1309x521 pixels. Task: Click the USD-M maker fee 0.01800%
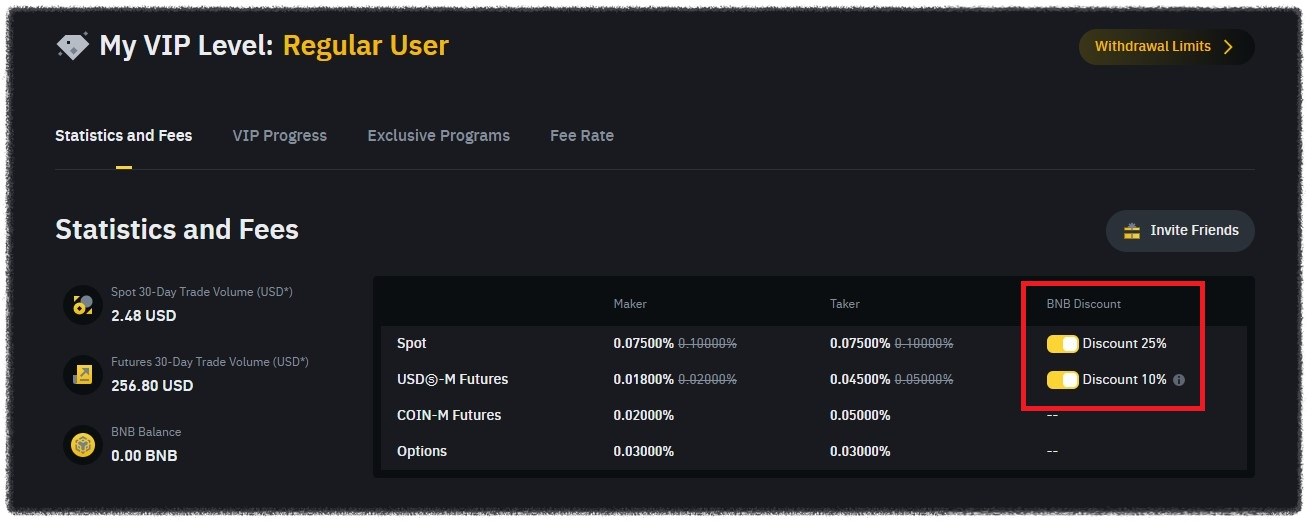click(644, 380)
